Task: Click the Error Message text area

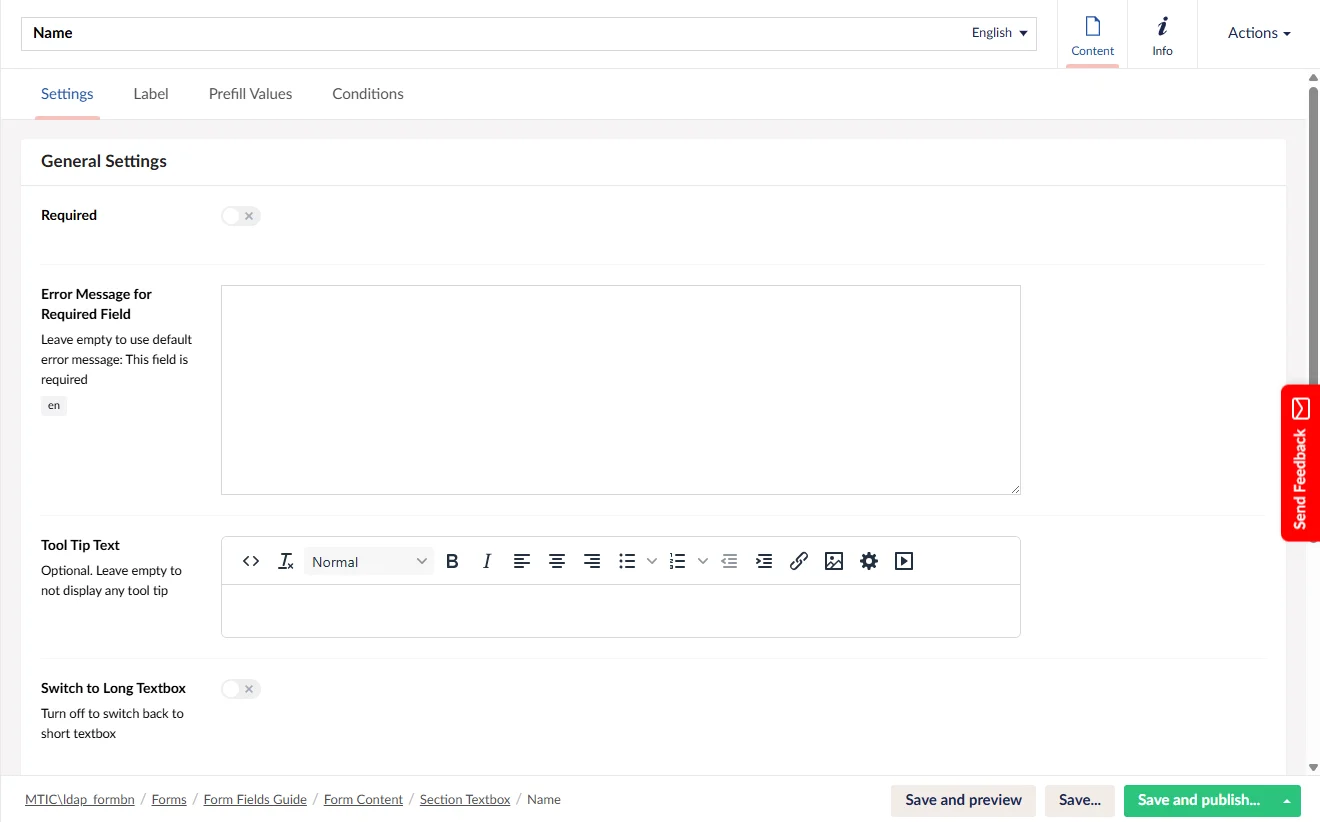Action: click(x=620, y=390)
